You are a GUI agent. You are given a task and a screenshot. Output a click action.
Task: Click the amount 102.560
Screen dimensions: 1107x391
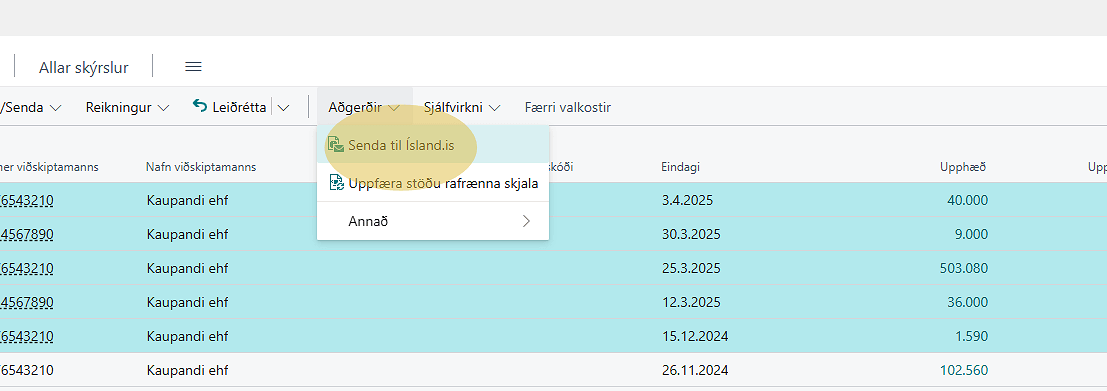pyautogui.click(x=964, y=370)
